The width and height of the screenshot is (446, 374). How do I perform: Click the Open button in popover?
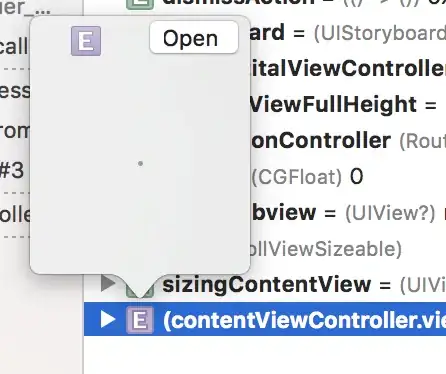click(x=194, y=37)
